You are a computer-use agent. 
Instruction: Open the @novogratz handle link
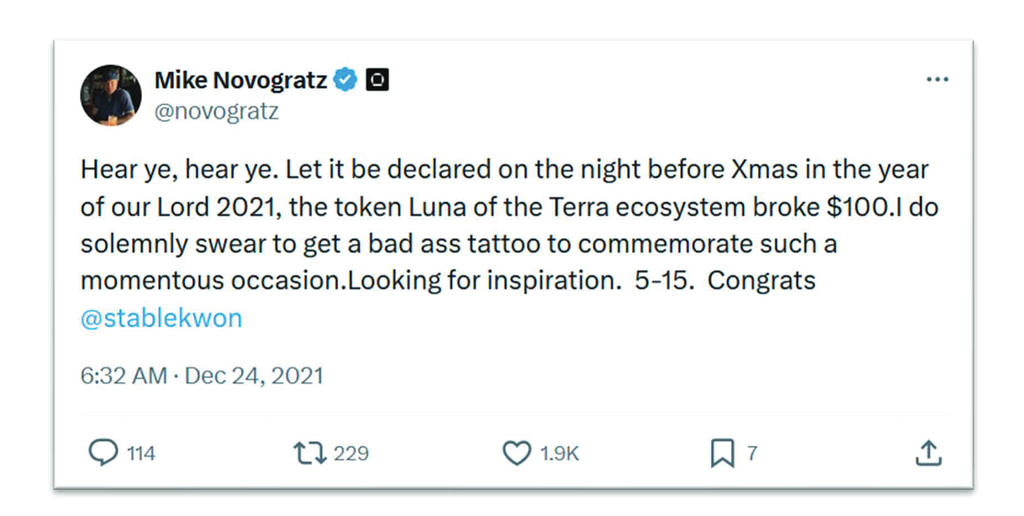point(216,112)
